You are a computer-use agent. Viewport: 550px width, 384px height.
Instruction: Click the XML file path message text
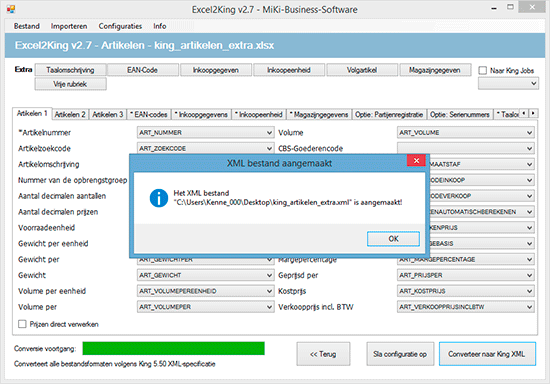288,198
